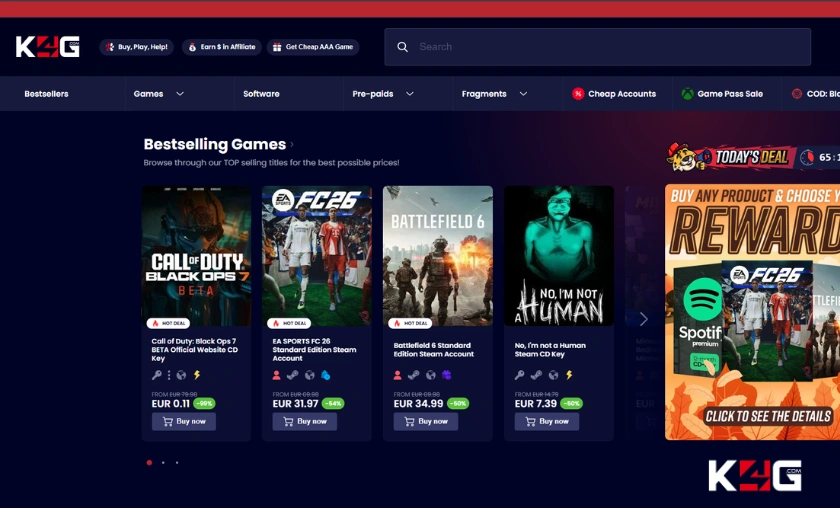Open the Software menu item
Image resolution: width=840 pixels, height=508 pixels.
[x=261, y=94]
